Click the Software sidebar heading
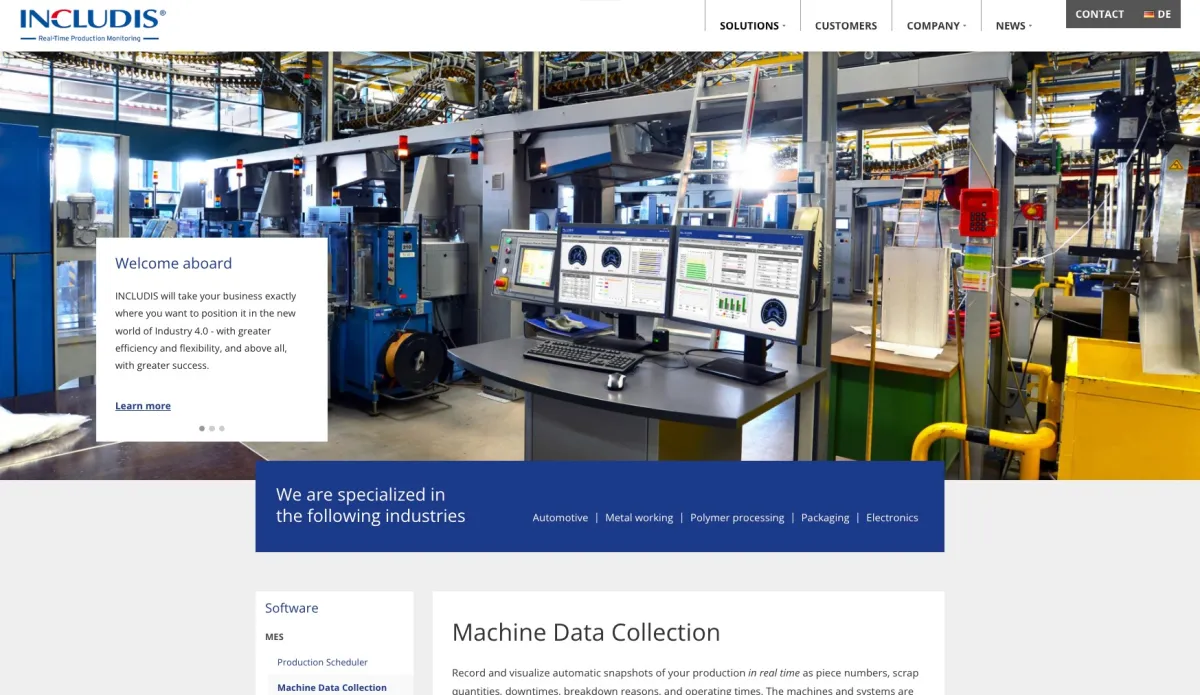The image size is (1200, 695). (x=291, y=608)
